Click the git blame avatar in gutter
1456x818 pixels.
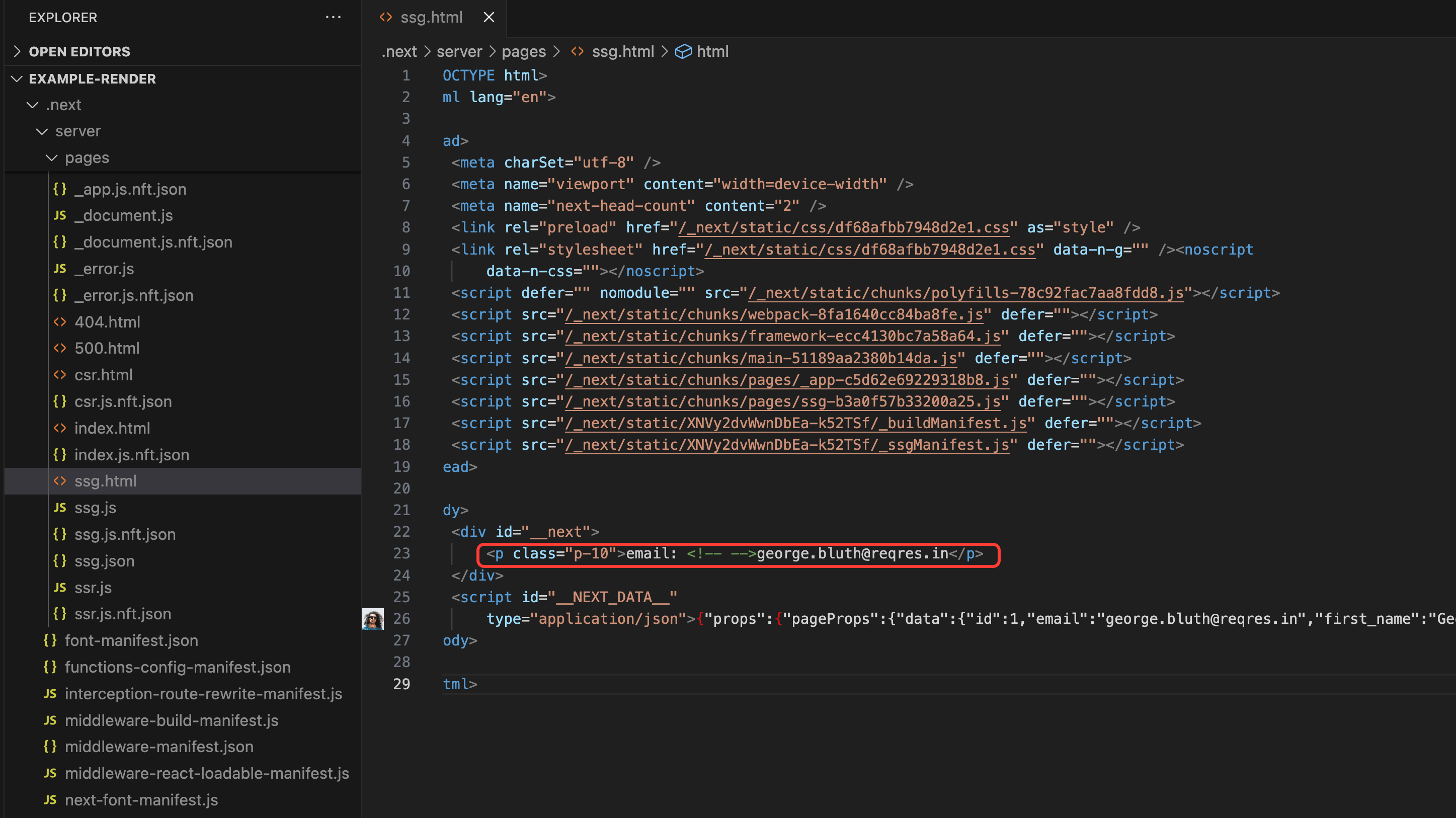372,618
